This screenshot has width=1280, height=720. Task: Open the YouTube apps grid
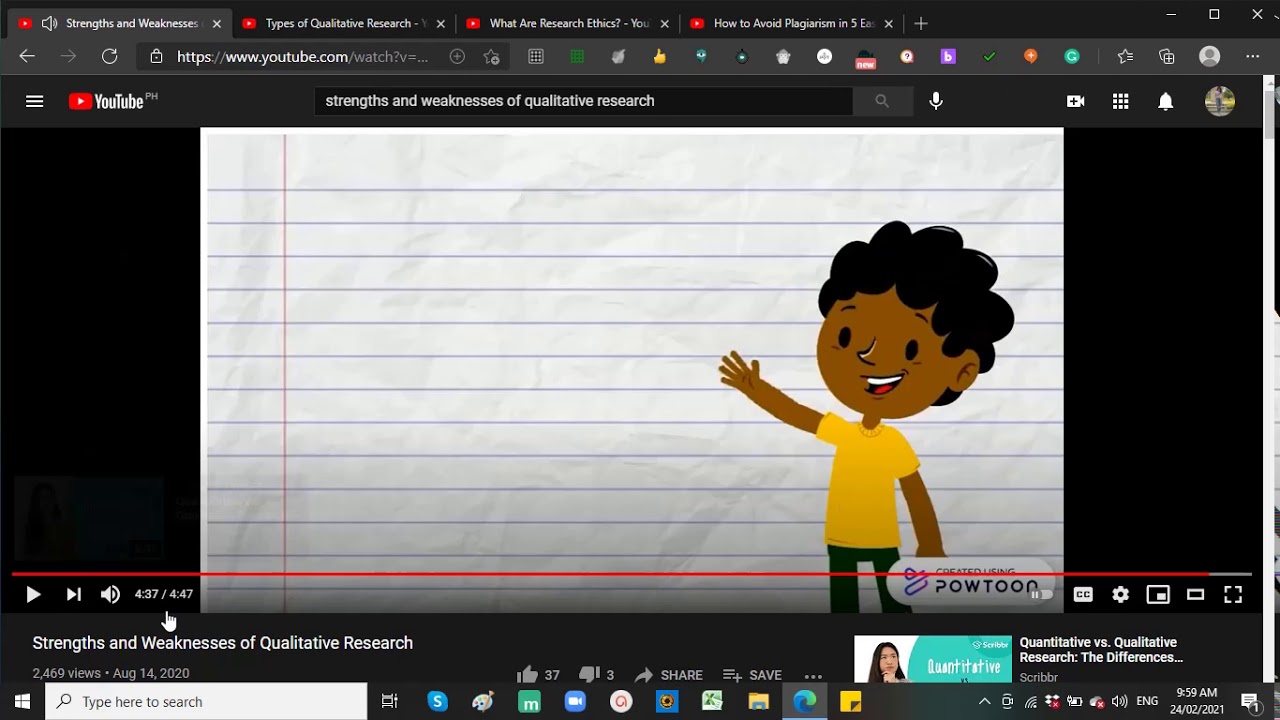pos(1121,101)
